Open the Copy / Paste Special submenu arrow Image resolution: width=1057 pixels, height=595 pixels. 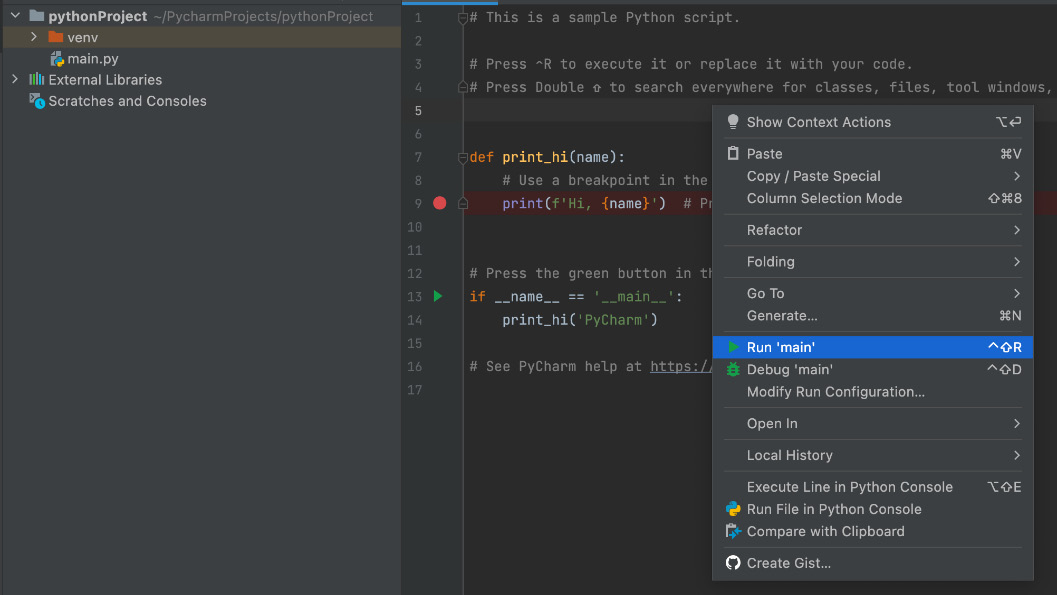tap(1017, 176)
